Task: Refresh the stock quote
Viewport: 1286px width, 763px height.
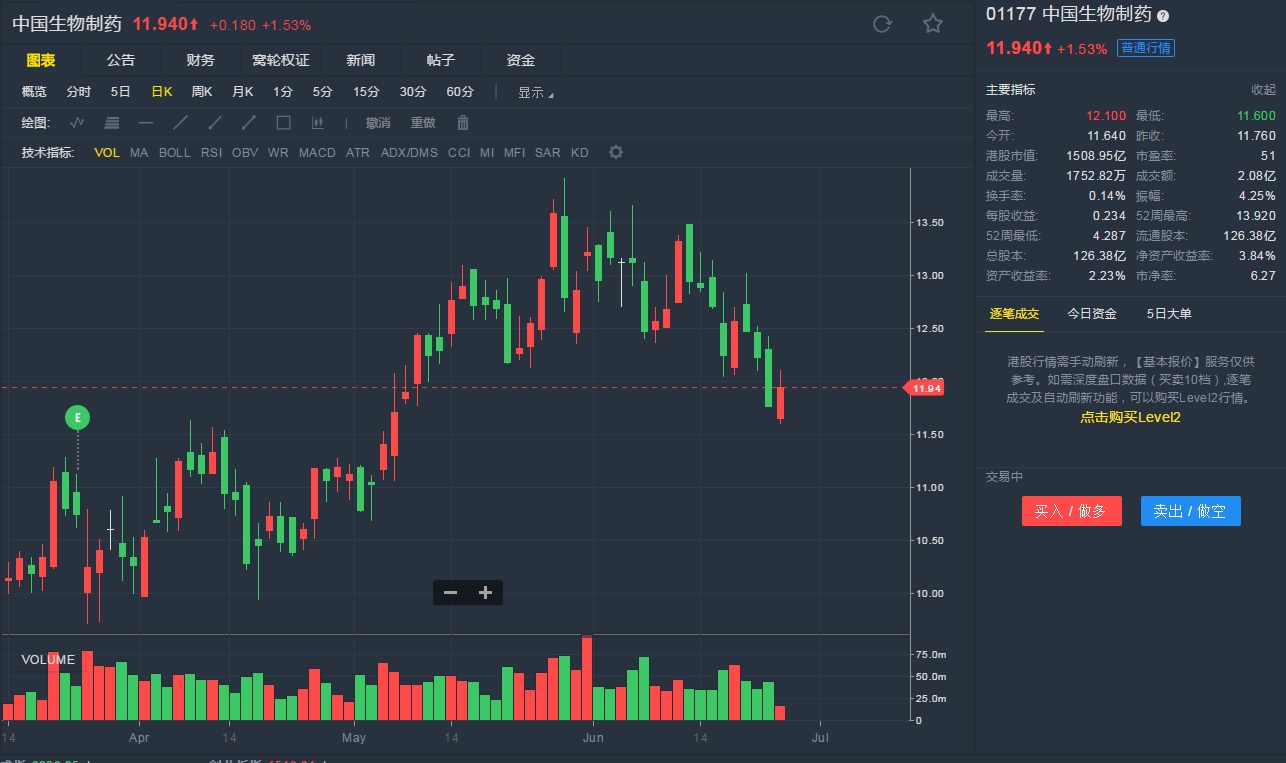Action: coord(882,24)
